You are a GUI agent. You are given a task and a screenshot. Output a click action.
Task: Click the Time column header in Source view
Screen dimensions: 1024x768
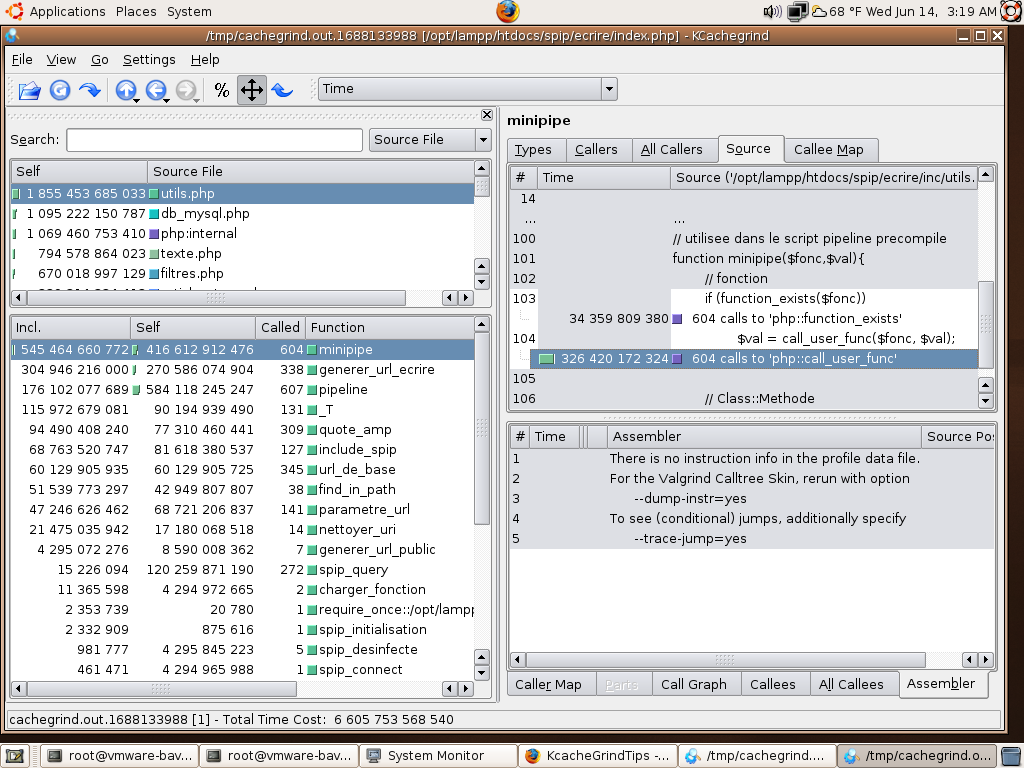(603, 178)
